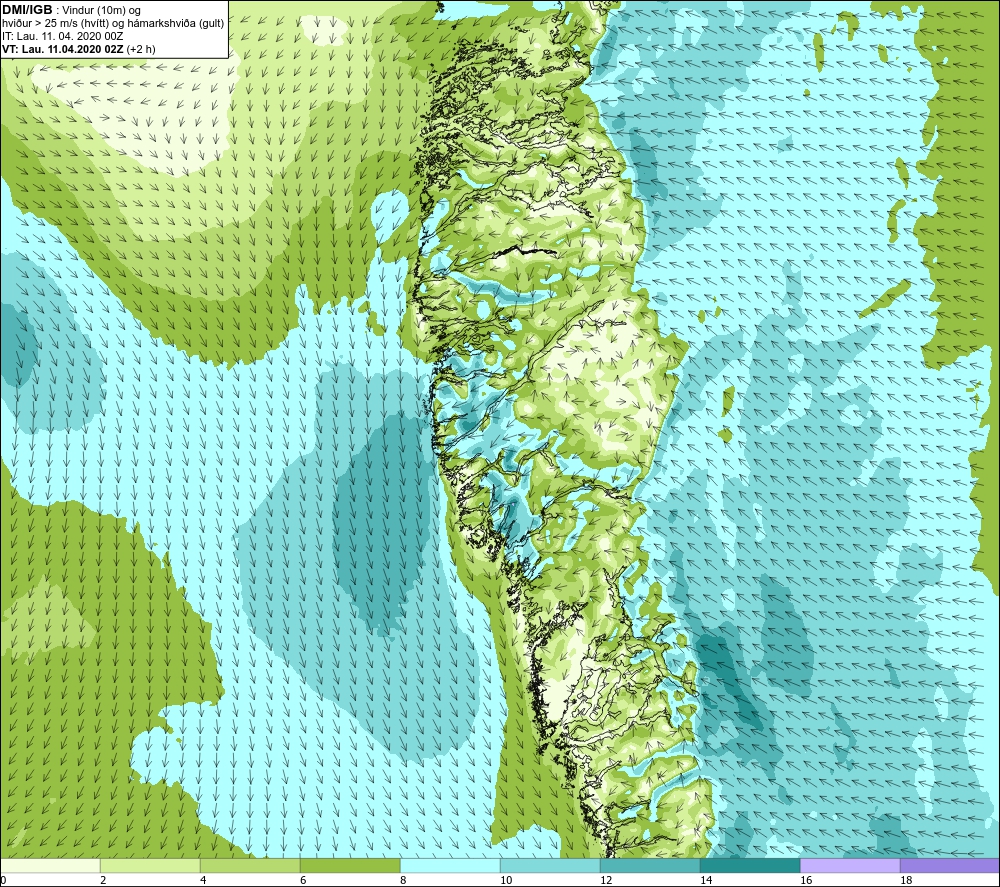Click the legend scale label '12'
The image size is (1000, 887).
click(606, 880)
